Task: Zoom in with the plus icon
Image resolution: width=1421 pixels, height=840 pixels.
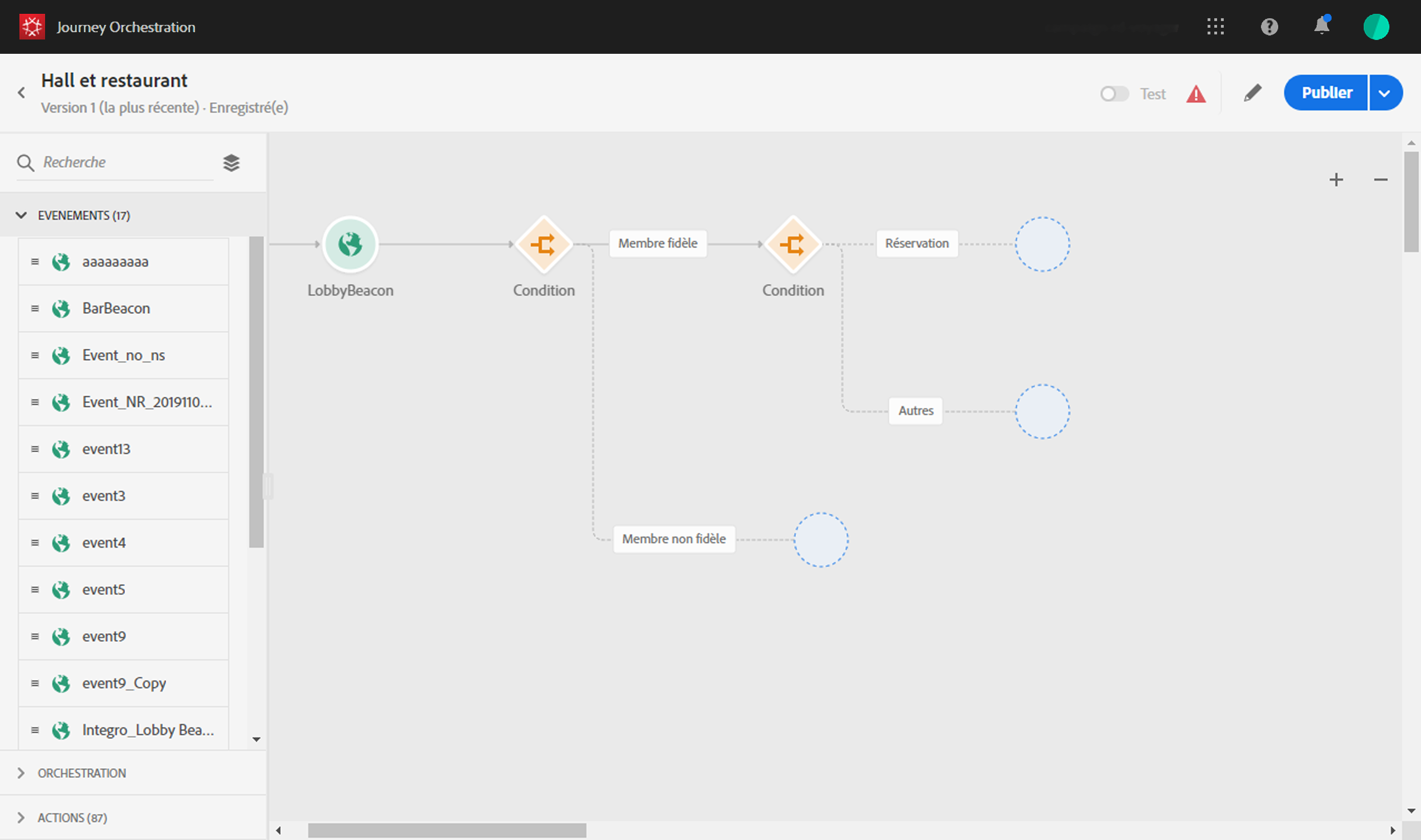Action: (1336, 180)
